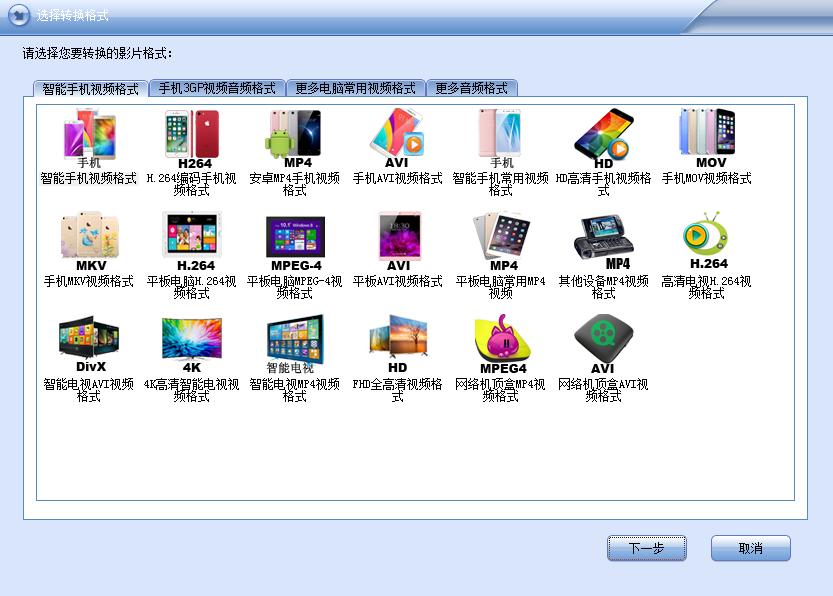
Task: Open the 手机3GP视频音频格式 tab
Action: point(217,88)
